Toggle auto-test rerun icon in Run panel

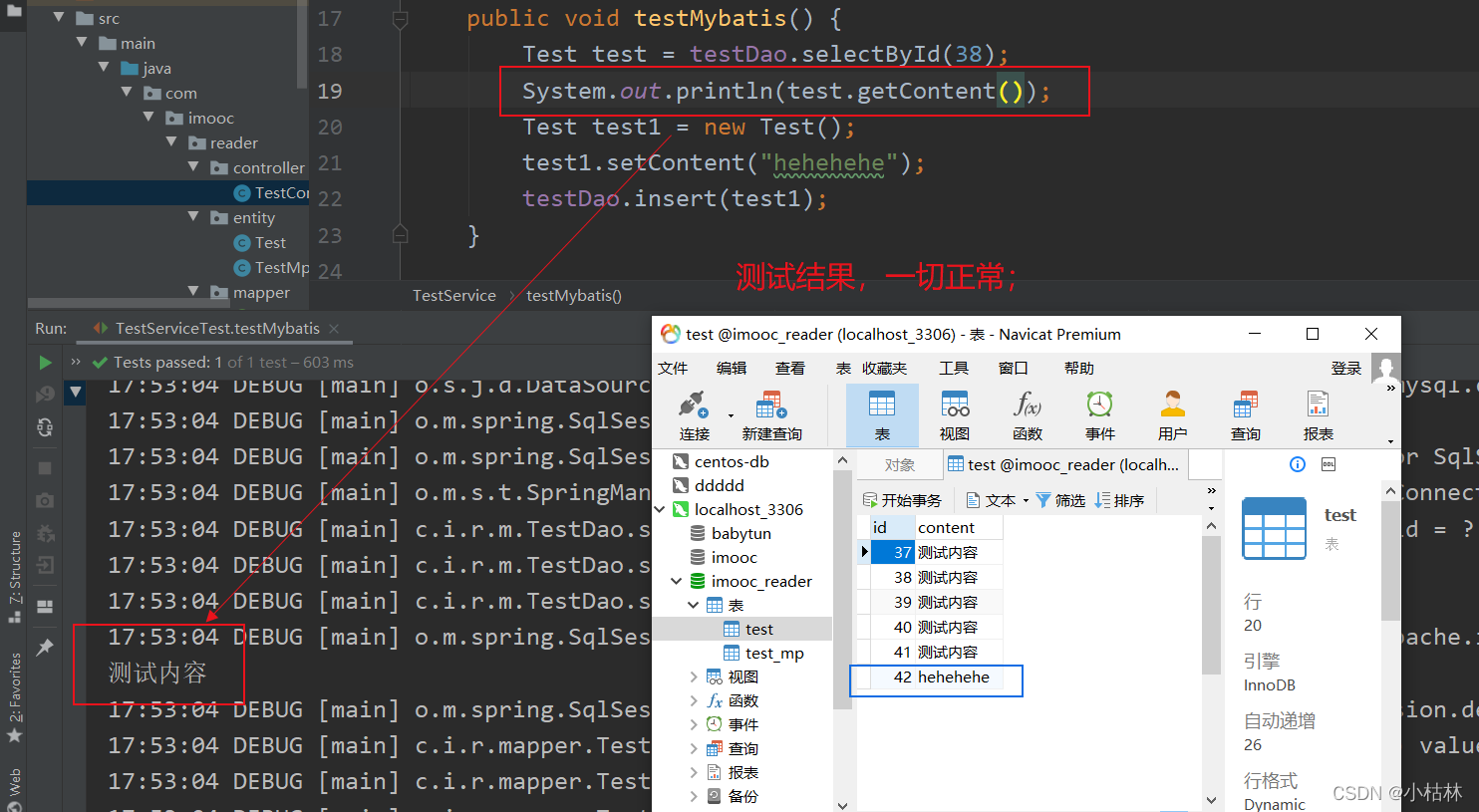coord(45,427)
